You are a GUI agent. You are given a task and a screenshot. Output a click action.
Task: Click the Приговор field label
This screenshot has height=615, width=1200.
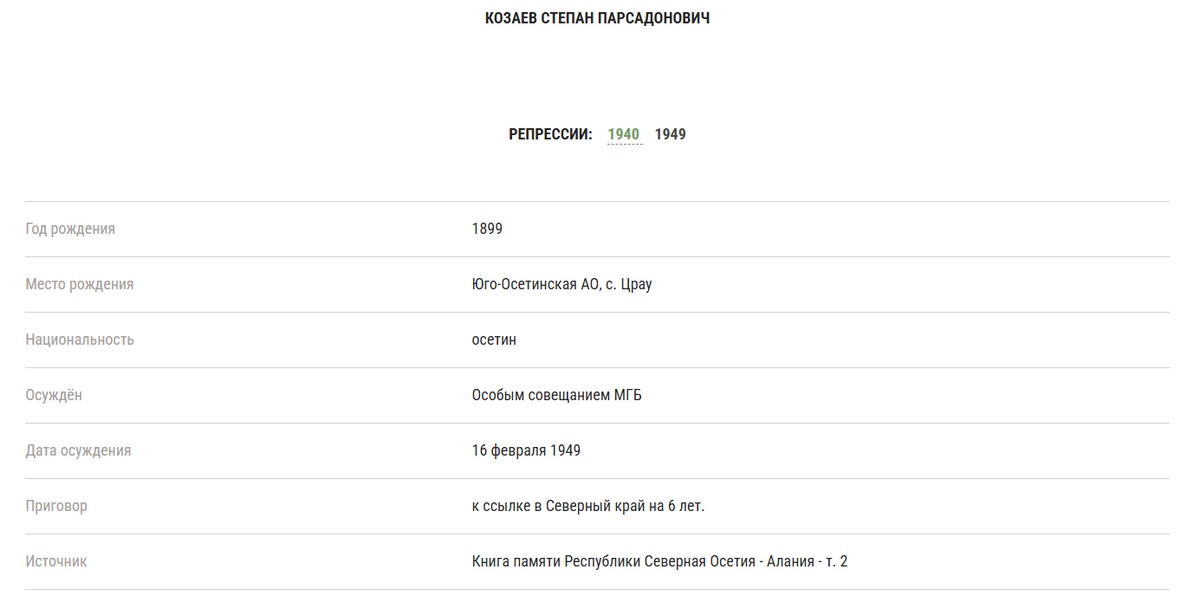[56, 506]
